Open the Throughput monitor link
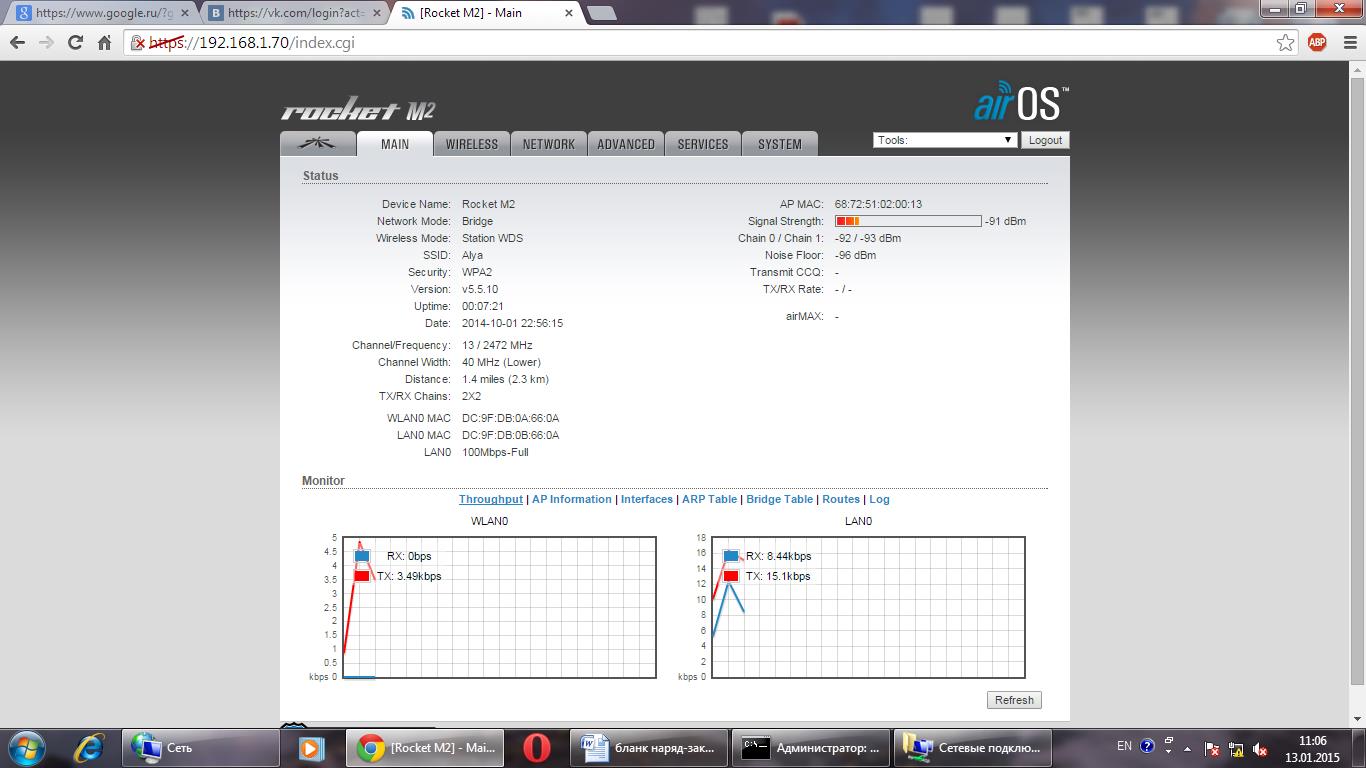The image size is (1366, 768). pyautogui.click(x=491, y=499)
